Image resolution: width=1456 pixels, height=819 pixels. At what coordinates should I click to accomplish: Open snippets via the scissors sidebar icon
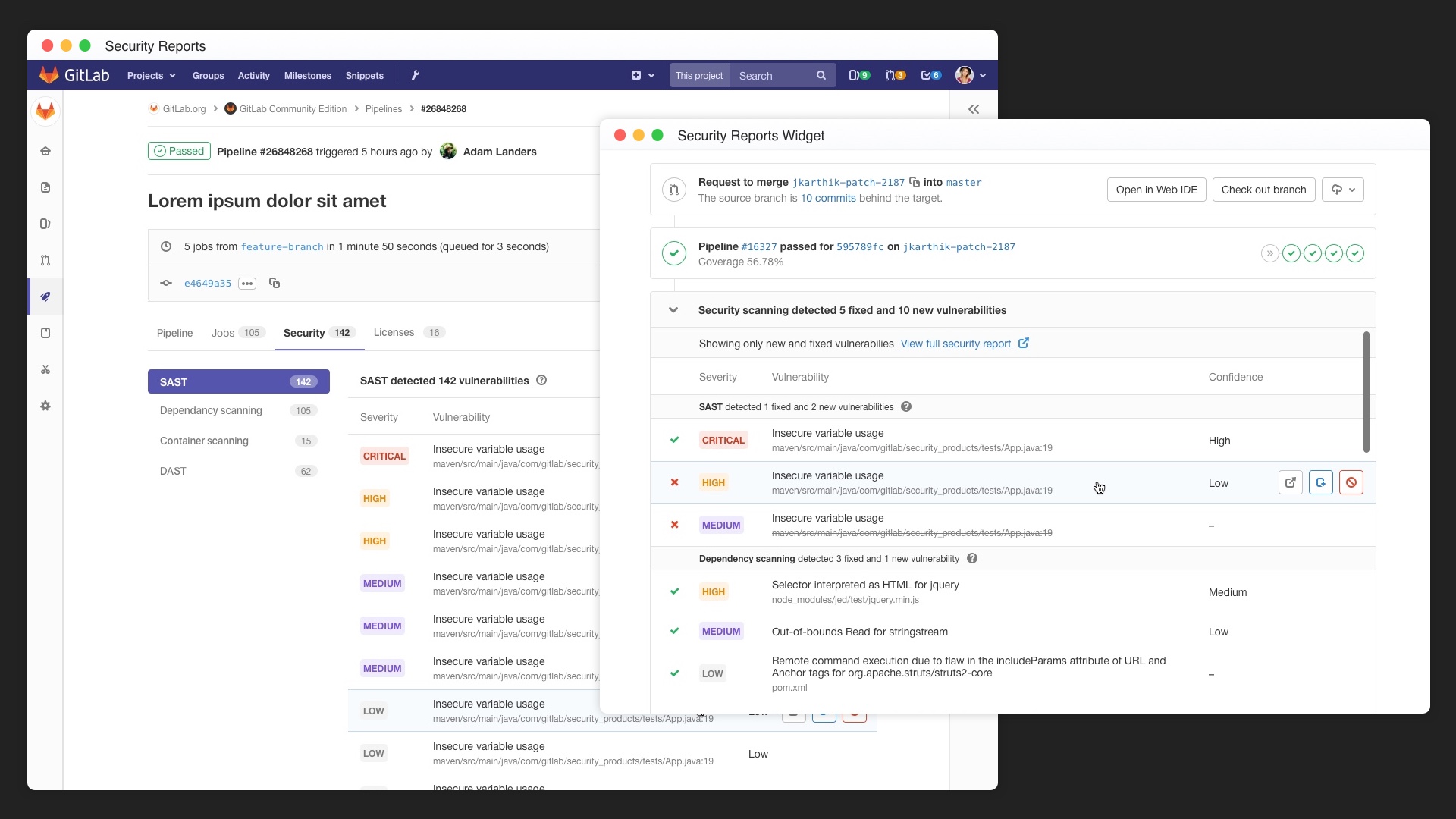[x=45, y=369]
